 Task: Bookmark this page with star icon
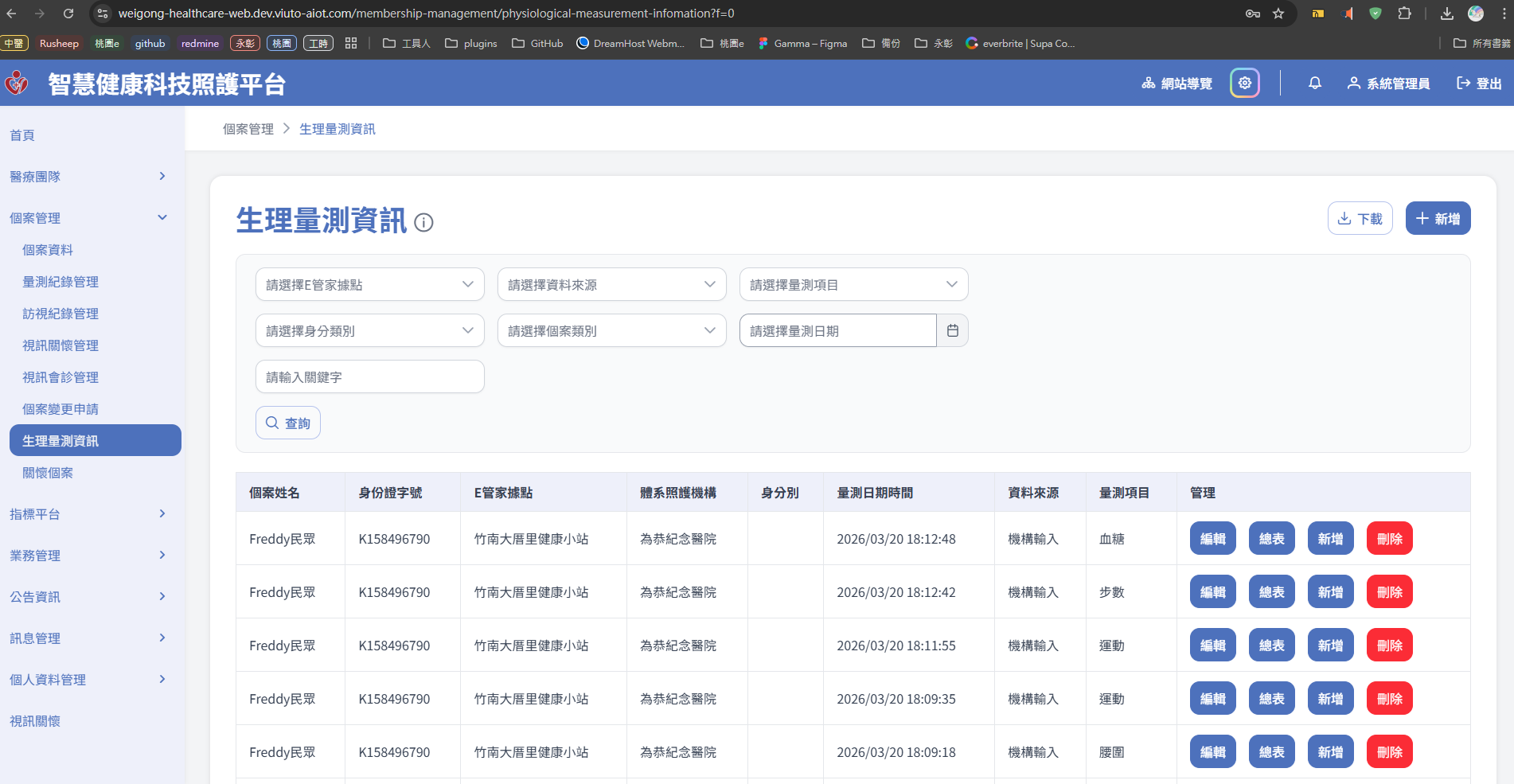(x=1278, y=14)
